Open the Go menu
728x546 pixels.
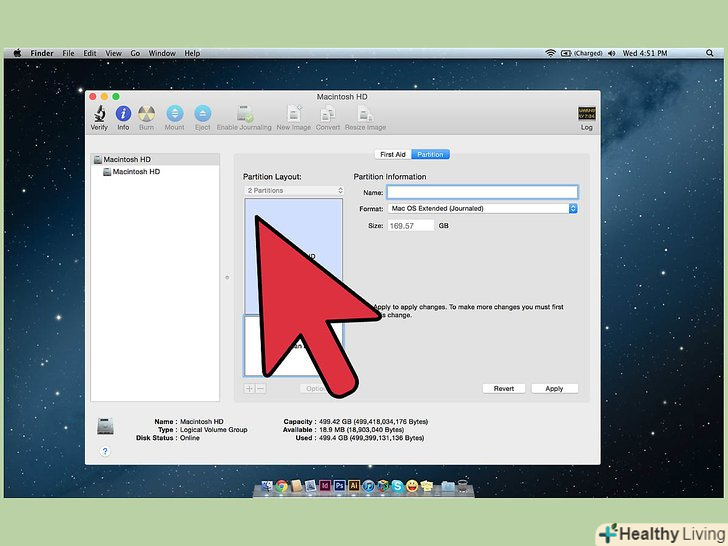click(x=135, y=53)
